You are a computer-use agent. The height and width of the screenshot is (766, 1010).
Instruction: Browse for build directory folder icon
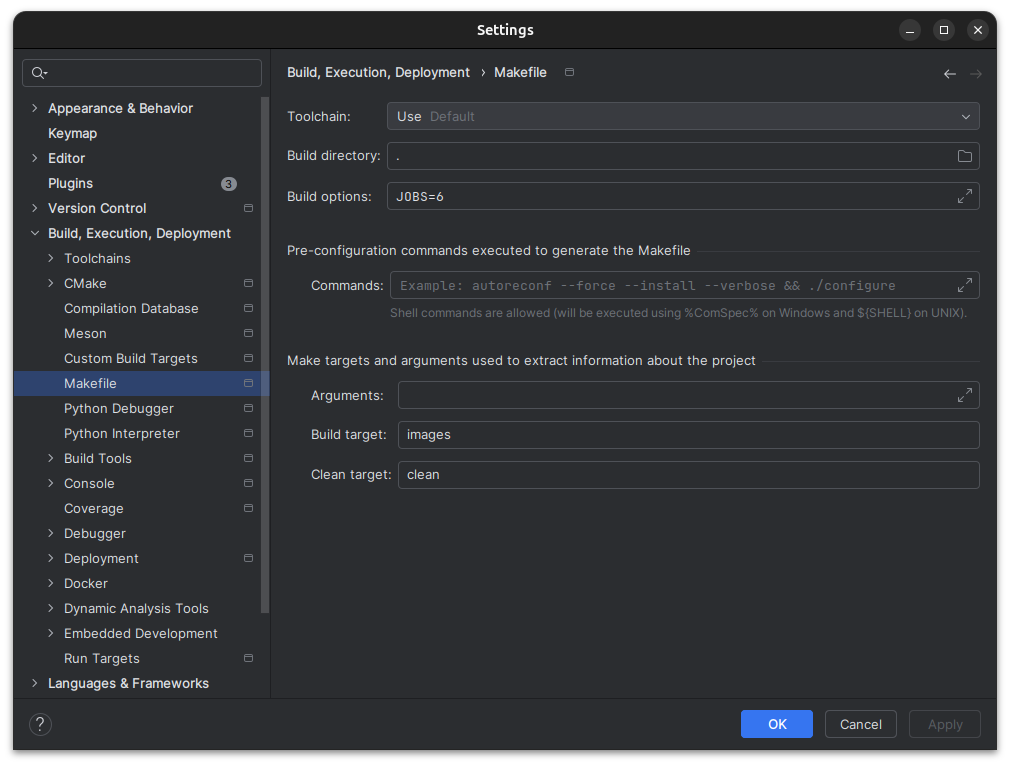(x=964, y=156)
